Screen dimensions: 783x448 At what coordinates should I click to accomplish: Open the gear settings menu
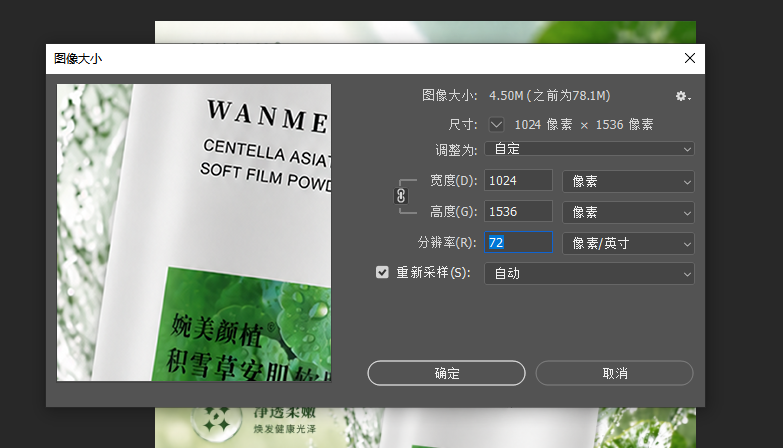pos(683,96)
